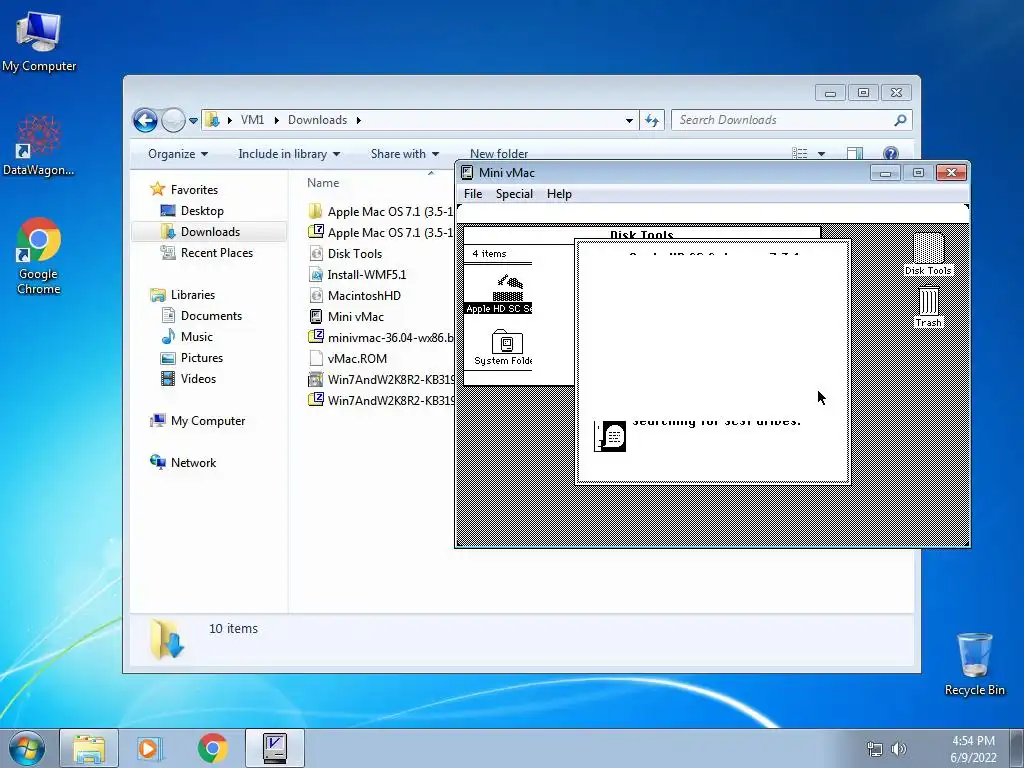Open Windows Media Player from taskbar
This screenshot has width=1024, height=768.
click(149, 748)
